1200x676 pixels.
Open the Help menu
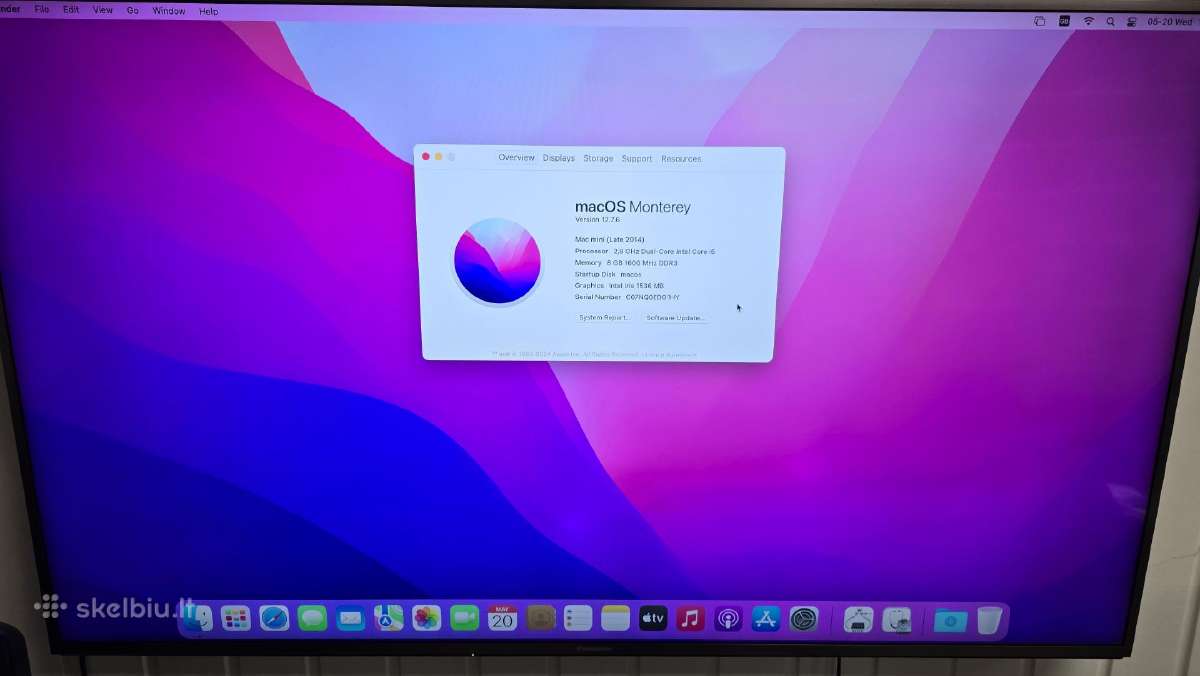(208, 11)
